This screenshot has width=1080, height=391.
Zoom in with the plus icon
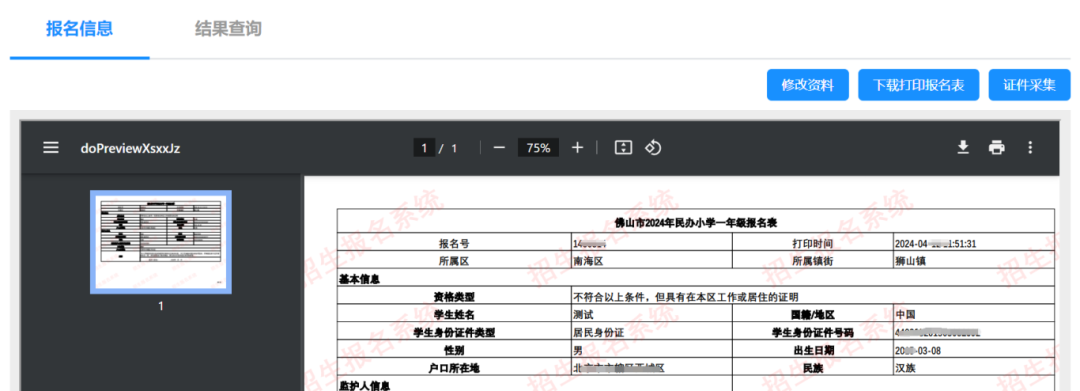(x=577, y=147)
